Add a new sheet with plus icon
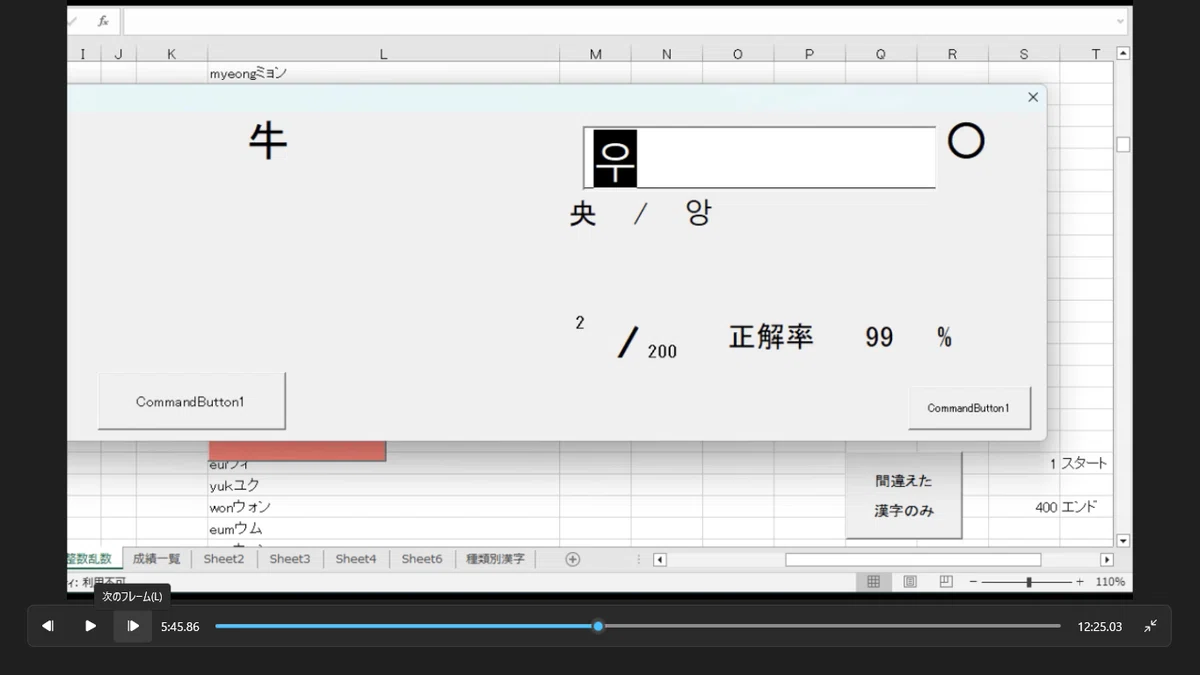This screenshot has width=1200, height=675. [x=573, y=559]
